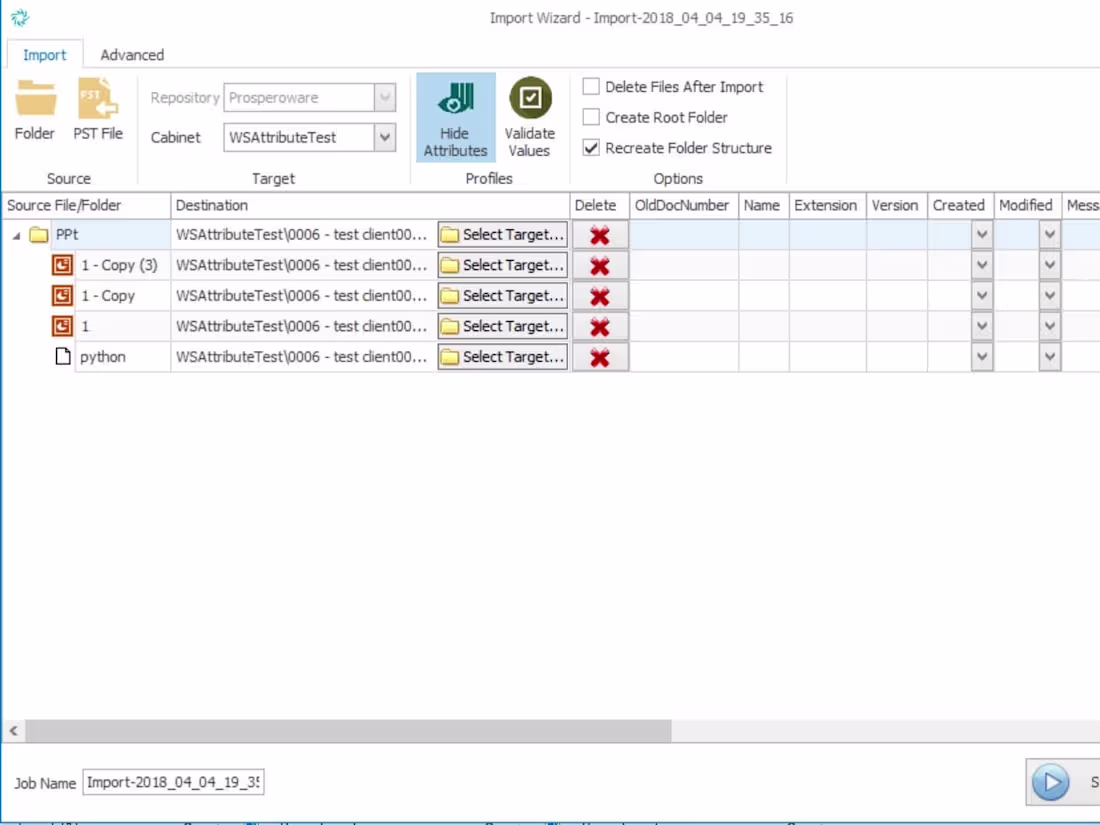Select the Folder source icon

coord(33,110)
